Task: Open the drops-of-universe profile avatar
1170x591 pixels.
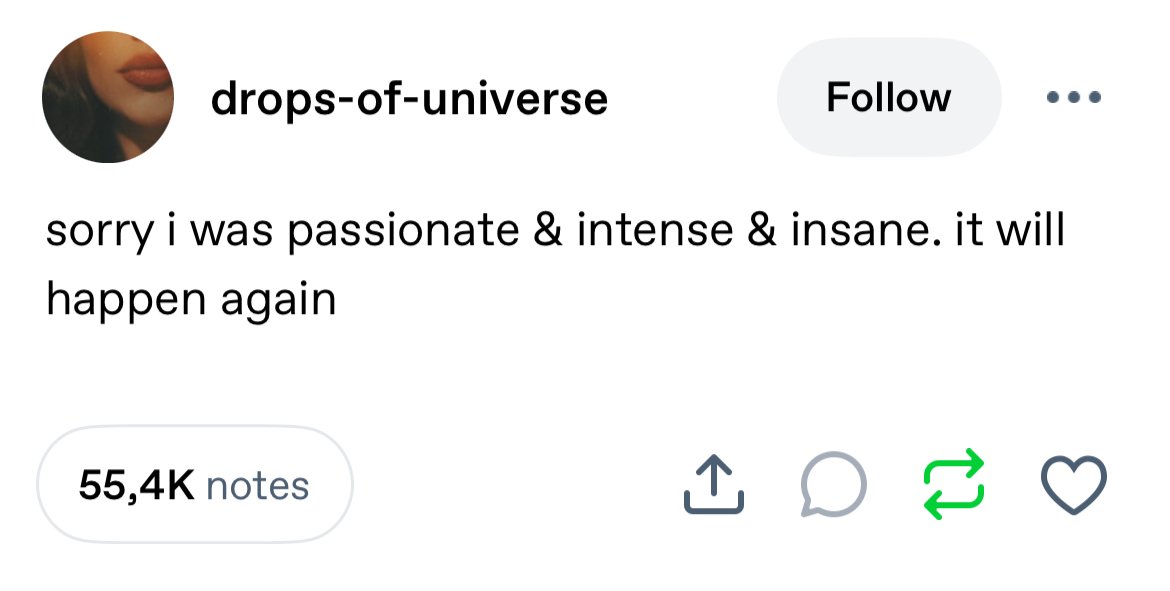Action: tap(107, 97)
